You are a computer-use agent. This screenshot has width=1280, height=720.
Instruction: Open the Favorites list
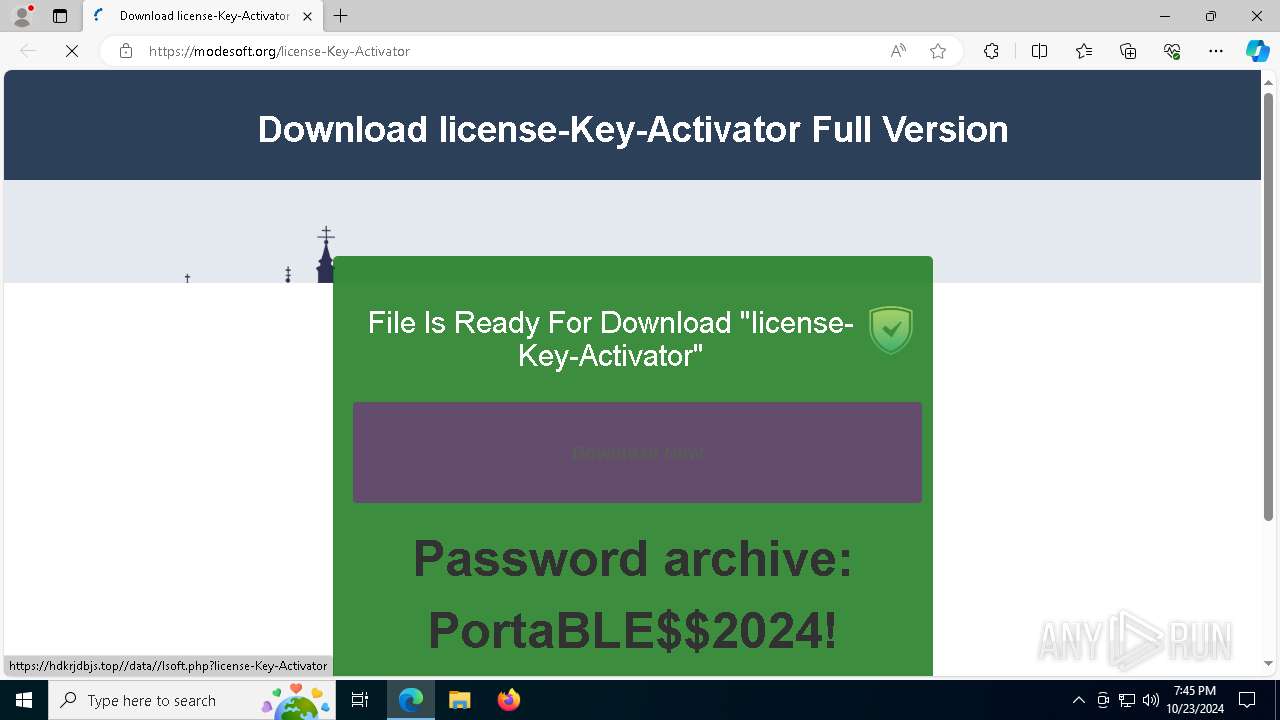click(x=1084, y=51)
